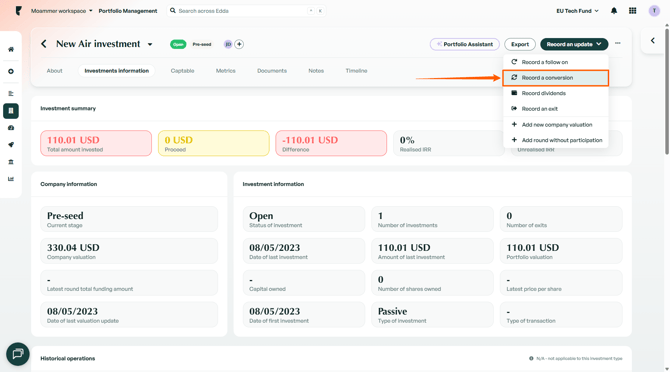Select Add round without participation
Viewport: 670px width, 372px height.
click(555, 140)
